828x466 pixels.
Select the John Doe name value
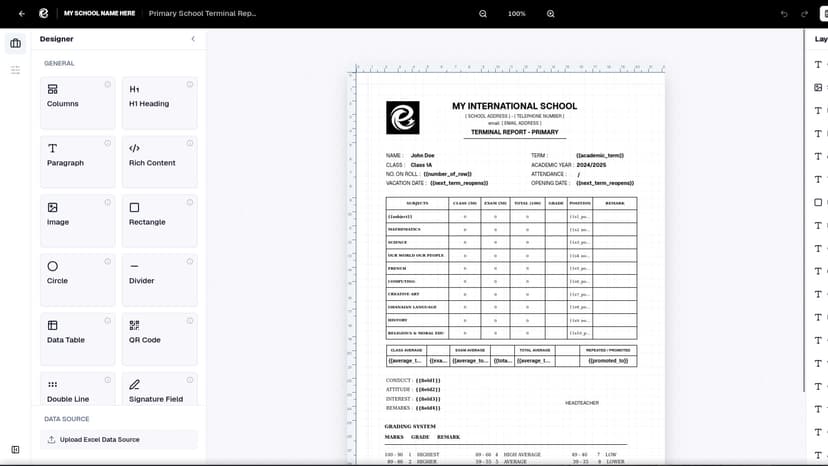[422, 155]
